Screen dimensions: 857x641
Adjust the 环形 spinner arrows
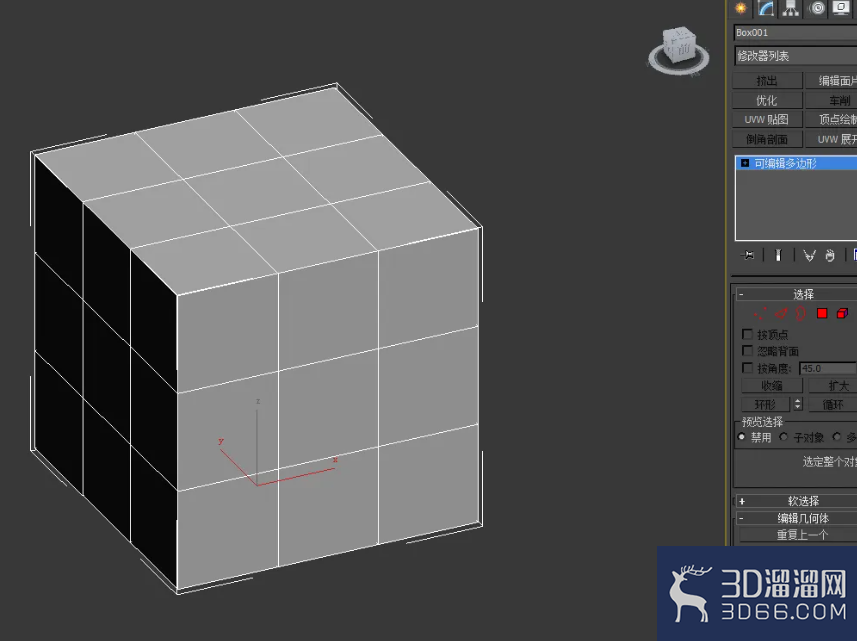click(797, 405)
